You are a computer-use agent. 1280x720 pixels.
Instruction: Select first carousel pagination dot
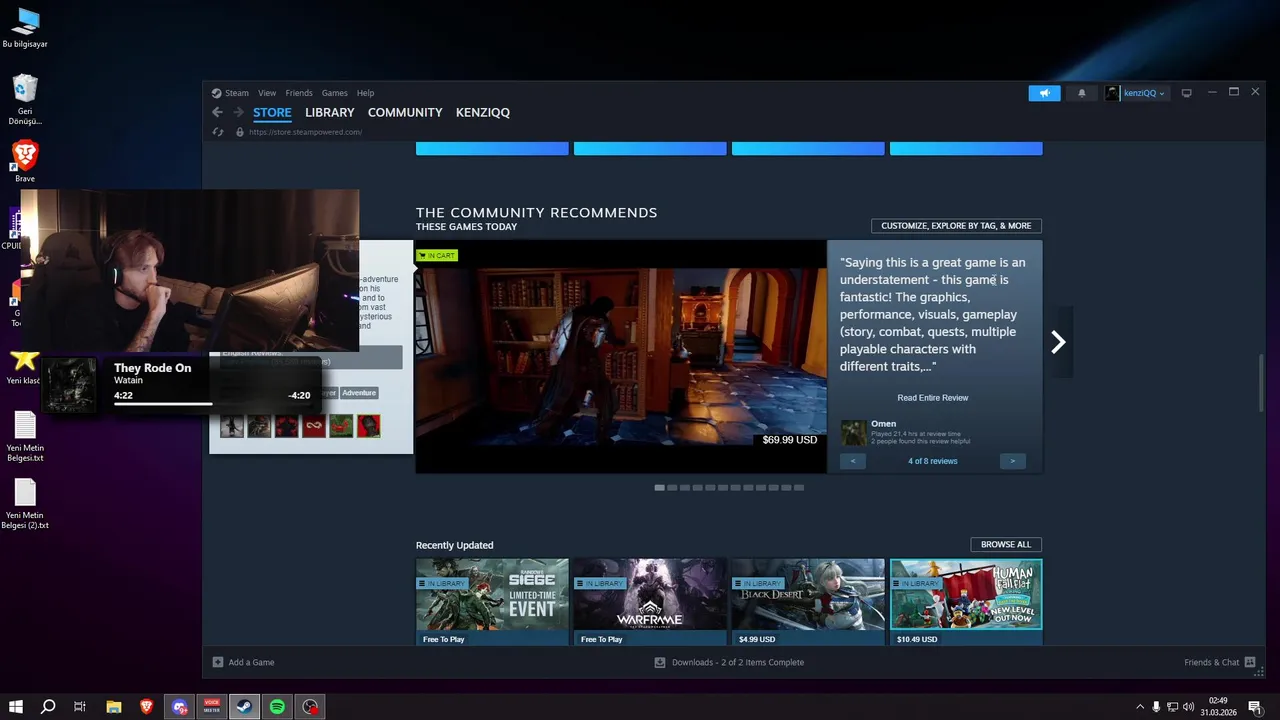[660, 488]
